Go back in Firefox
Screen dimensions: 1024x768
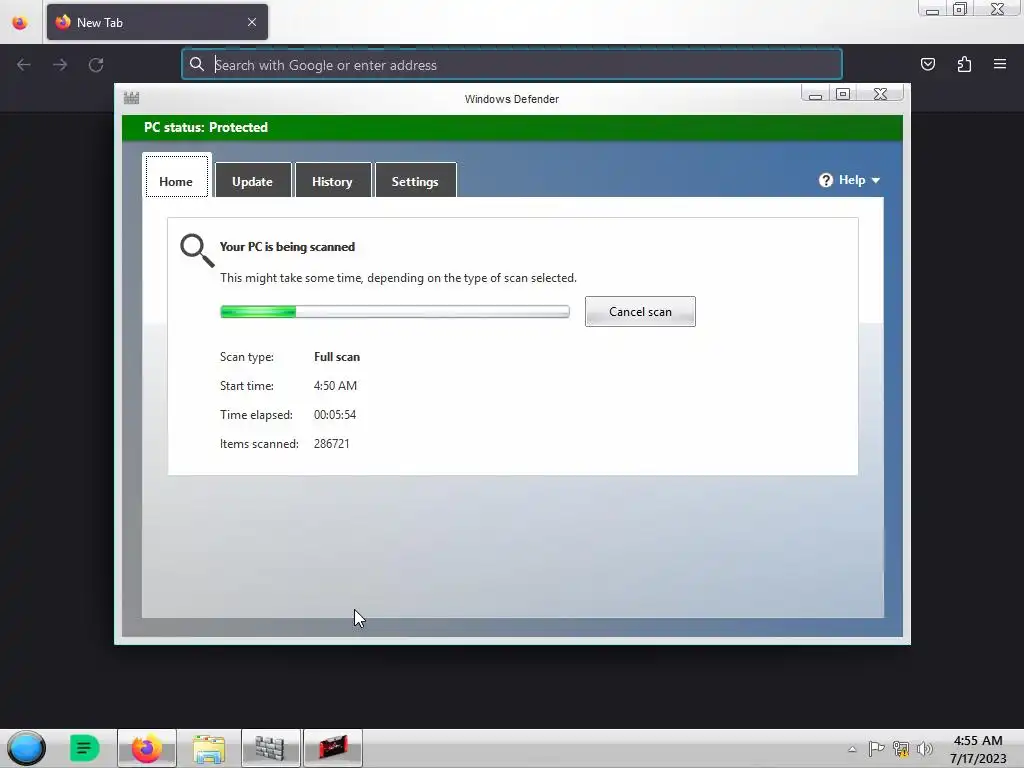24,65
